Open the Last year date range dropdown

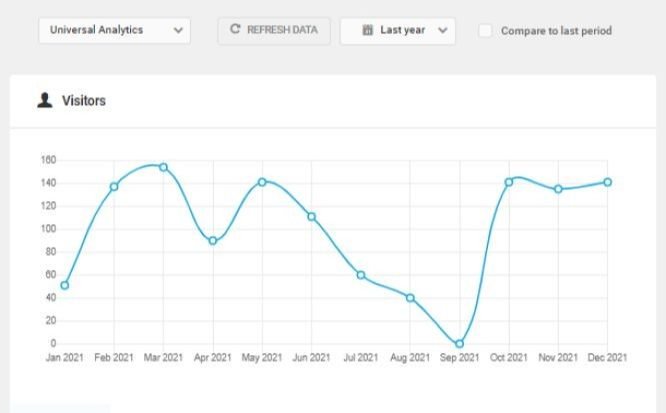point(398,30)
